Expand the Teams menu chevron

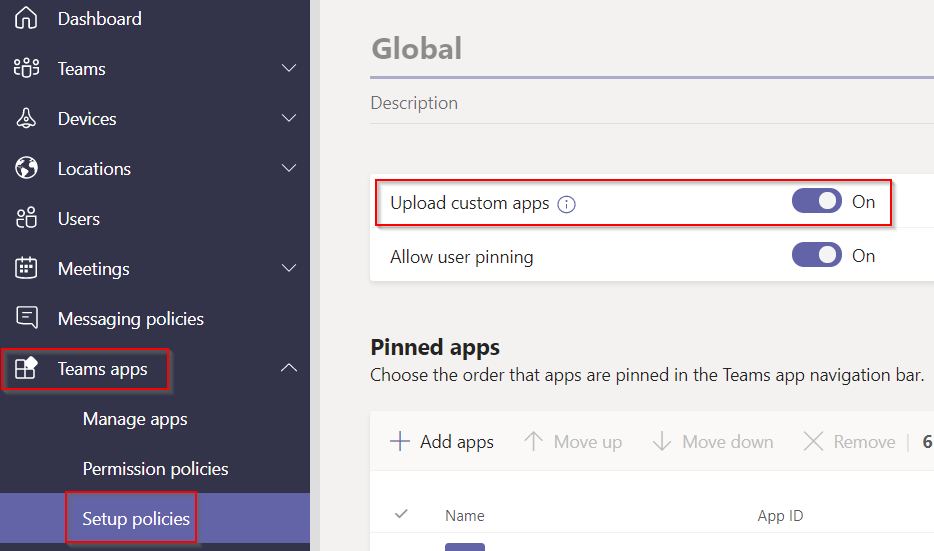point(289,68)
